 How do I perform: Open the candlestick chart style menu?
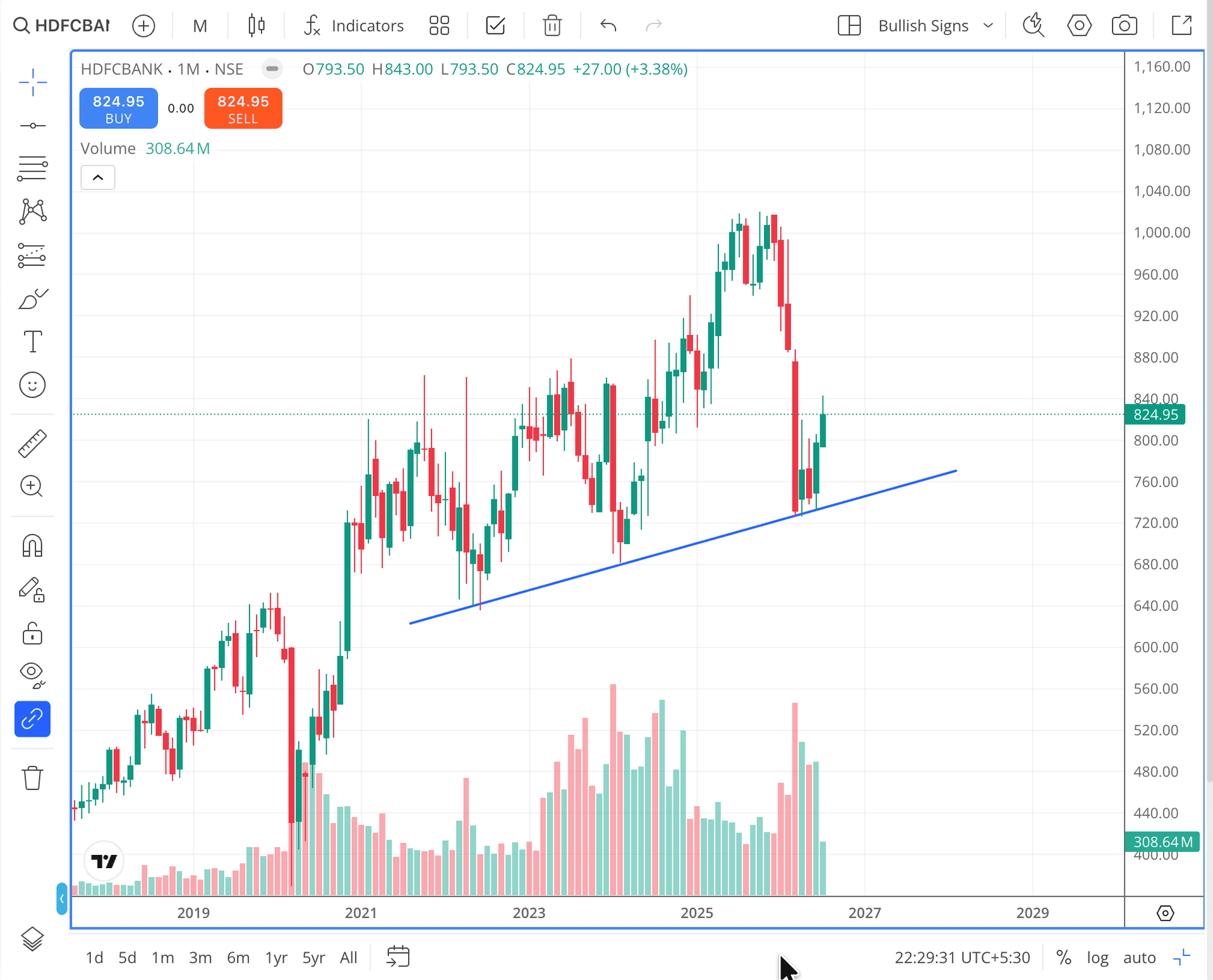[x=256, y=25]
